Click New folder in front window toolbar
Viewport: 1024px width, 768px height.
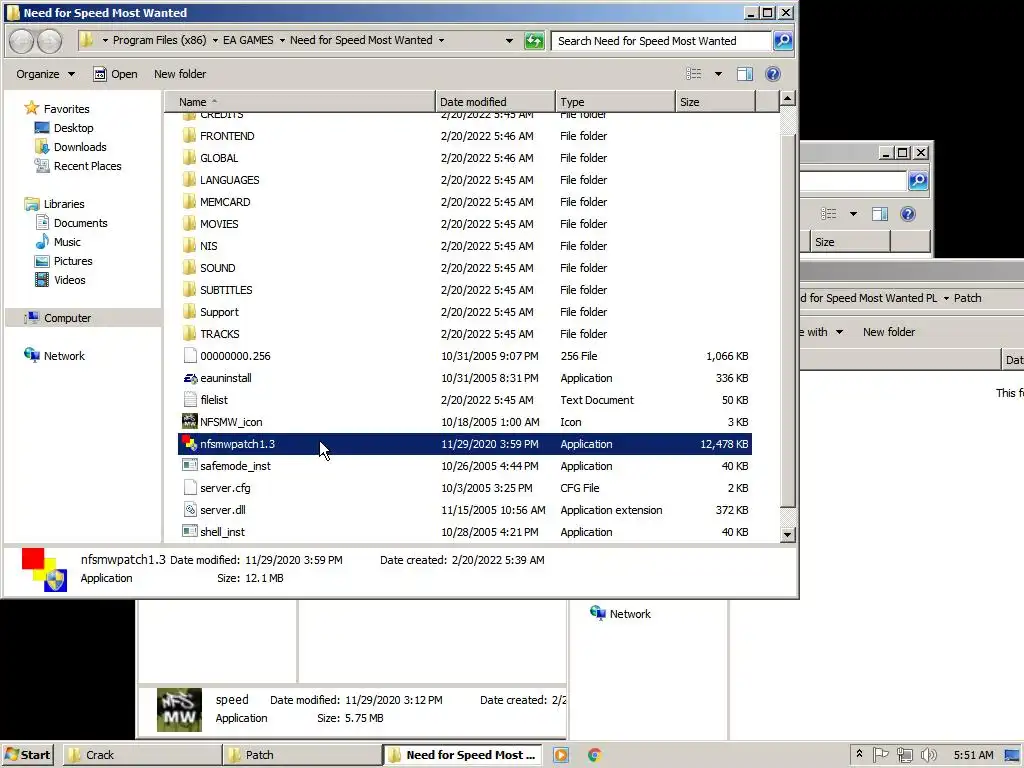[x=180, y=74]
